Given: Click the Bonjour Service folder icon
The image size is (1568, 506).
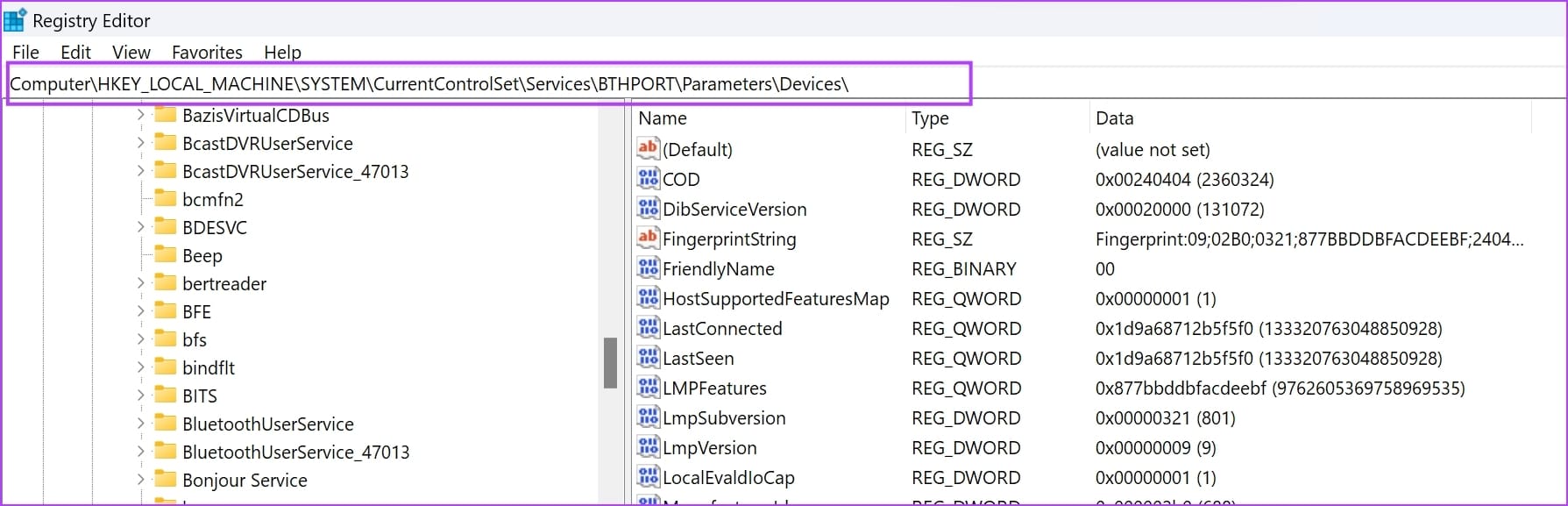Looking at the screenshot, I should pyautogui.click(x=165, y=480).
